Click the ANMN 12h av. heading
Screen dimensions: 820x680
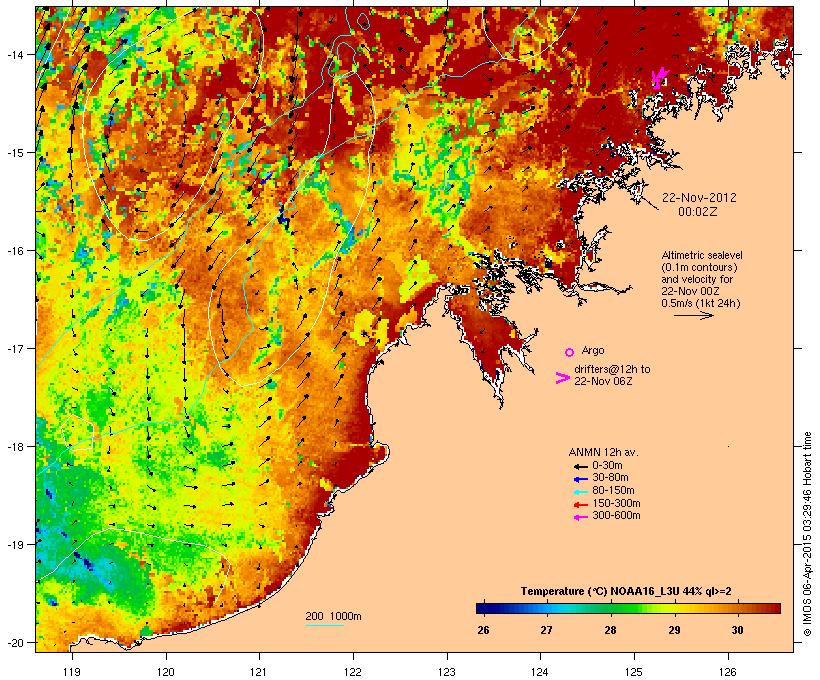coord(603,452)
